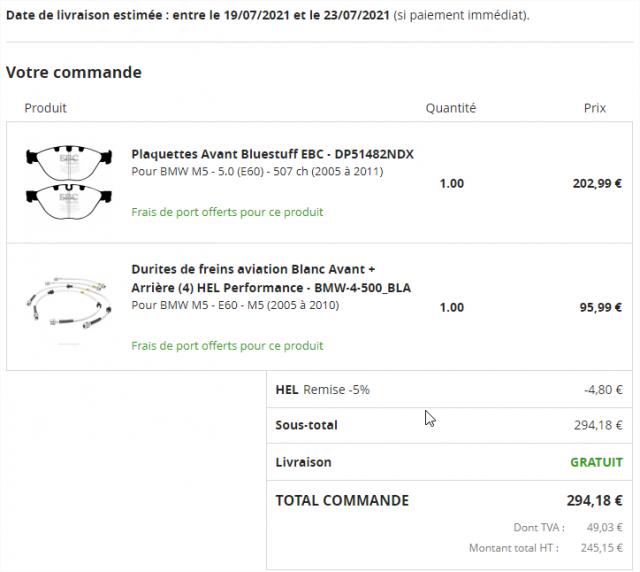Click the TOTAL COMMANDE amount 294,18 €

[594, 501]
